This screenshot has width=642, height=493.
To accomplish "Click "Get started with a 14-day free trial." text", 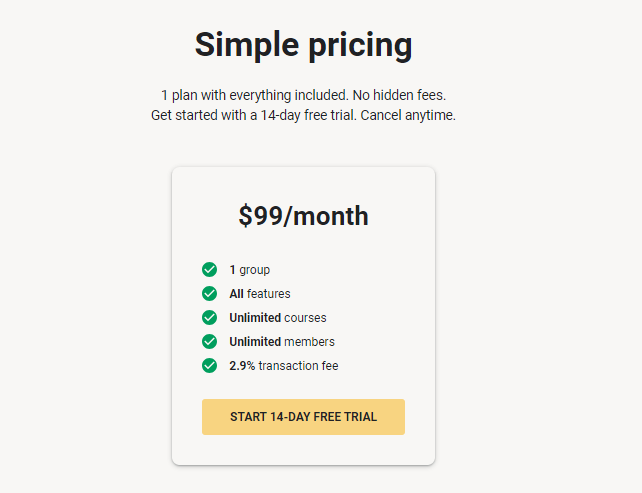I will coord(254,115).
